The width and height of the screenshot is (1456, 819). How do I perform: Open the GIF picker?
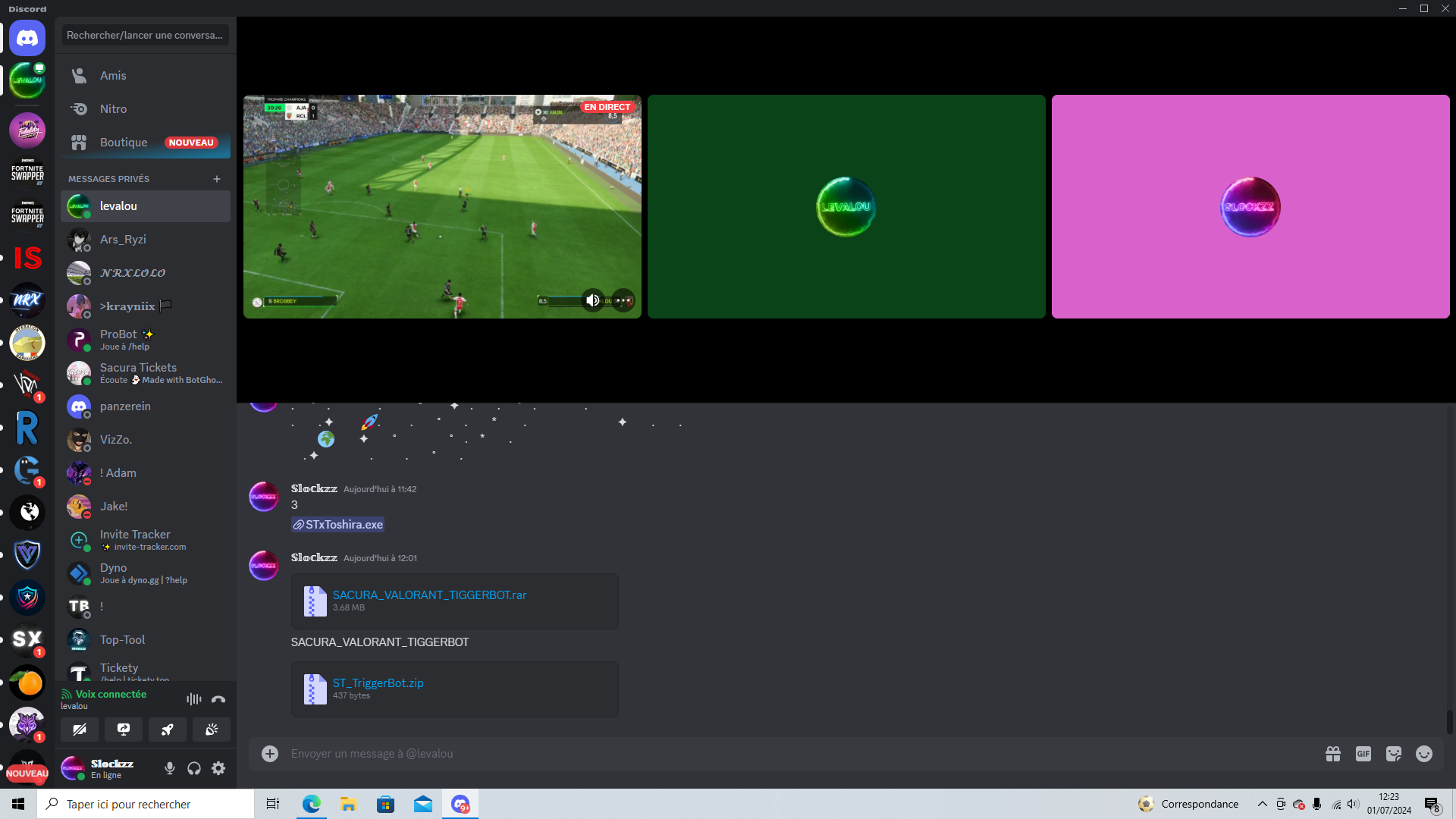pos(1363,754)
